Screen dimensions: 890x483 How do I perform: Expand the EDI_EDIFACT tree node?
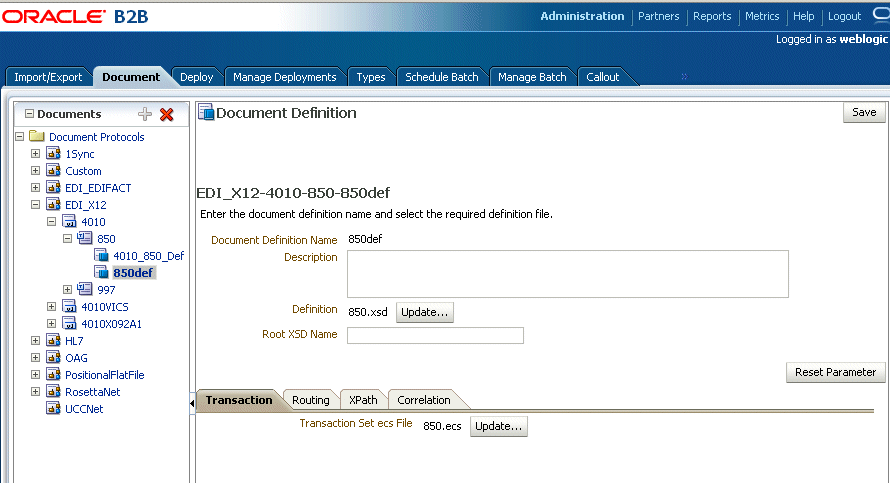pyautogui.click(x=35, y=188)
